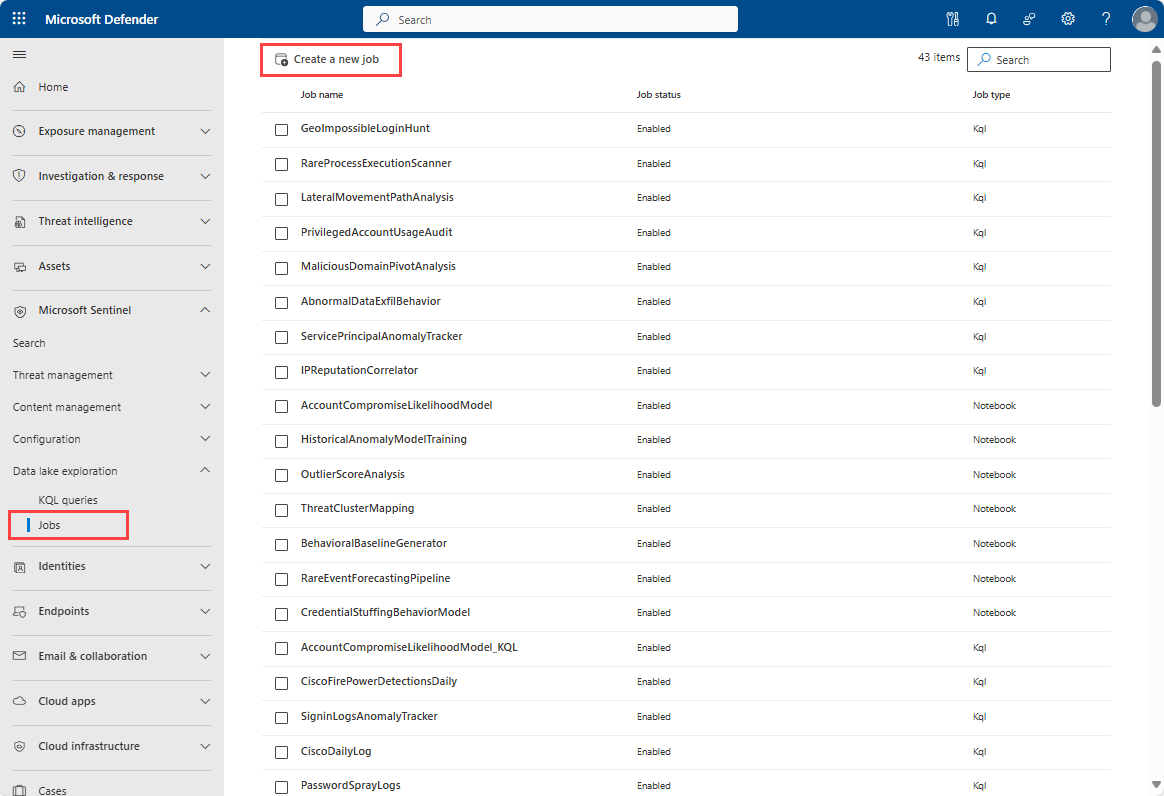Tick the PrivilegedAccountUsageAudit checkbox
The height and width of the screenshot is (796, 1164).
[x=281, y=233]
